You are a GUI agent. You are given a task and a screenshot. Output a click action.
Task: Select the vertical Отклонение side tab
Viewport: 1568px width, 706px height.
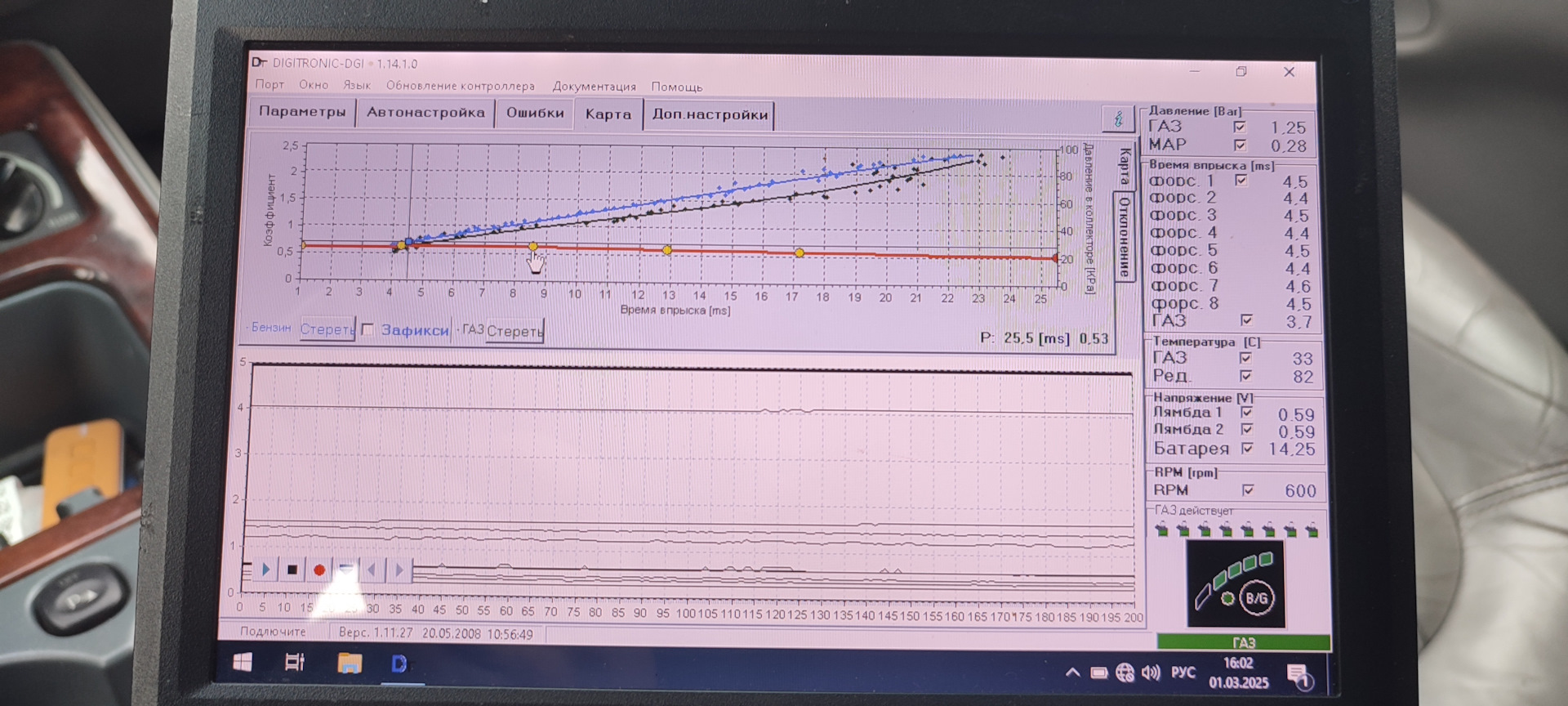click(x=1125, y=236)
